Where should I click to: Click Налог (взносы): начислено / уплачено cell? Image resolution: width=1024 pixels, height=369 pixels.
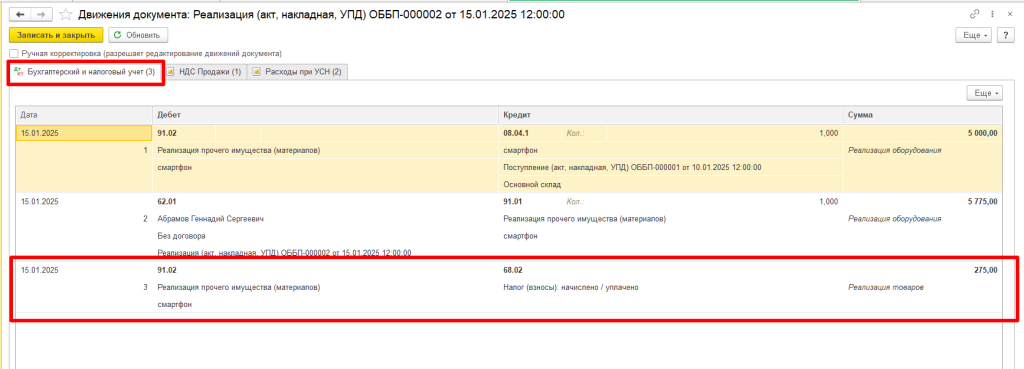coord(570,287)
